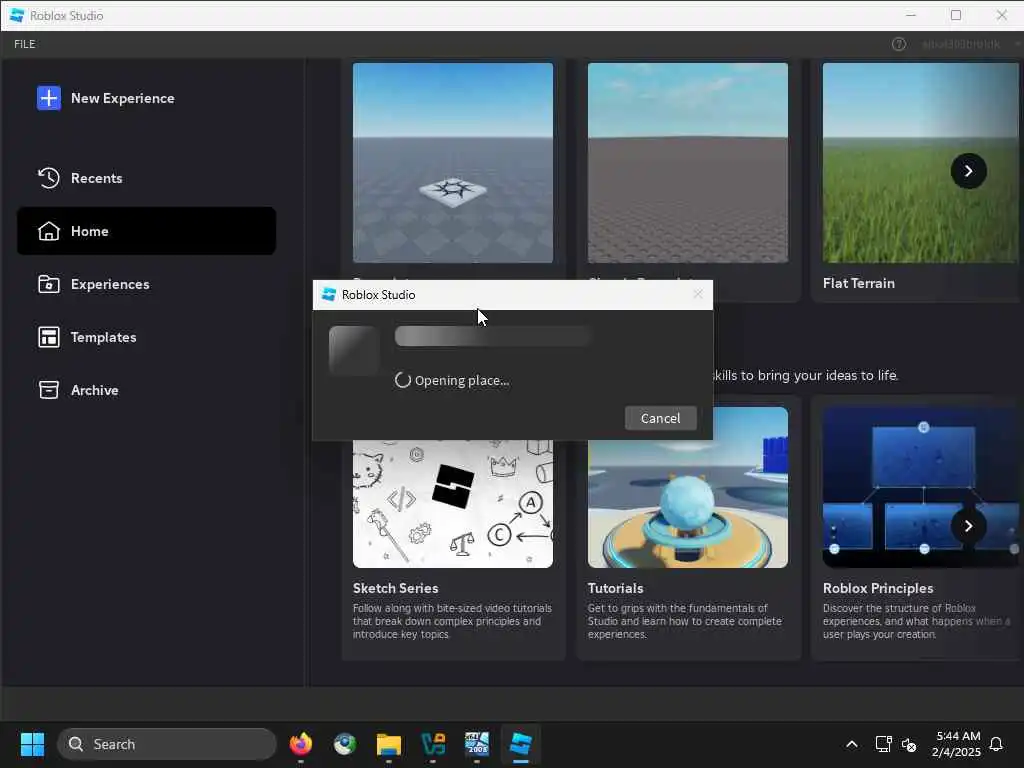Click the muted volume tray icon
The height and width of the screenshot is (768, 1024).
(908, 744)
